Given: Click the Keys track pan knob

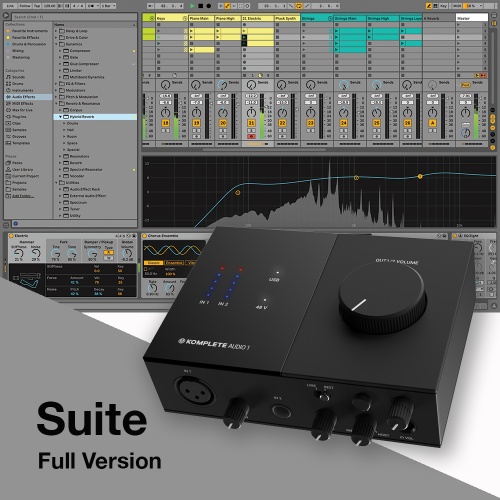Looking at the screenshot, I should (x=166, y=113).
